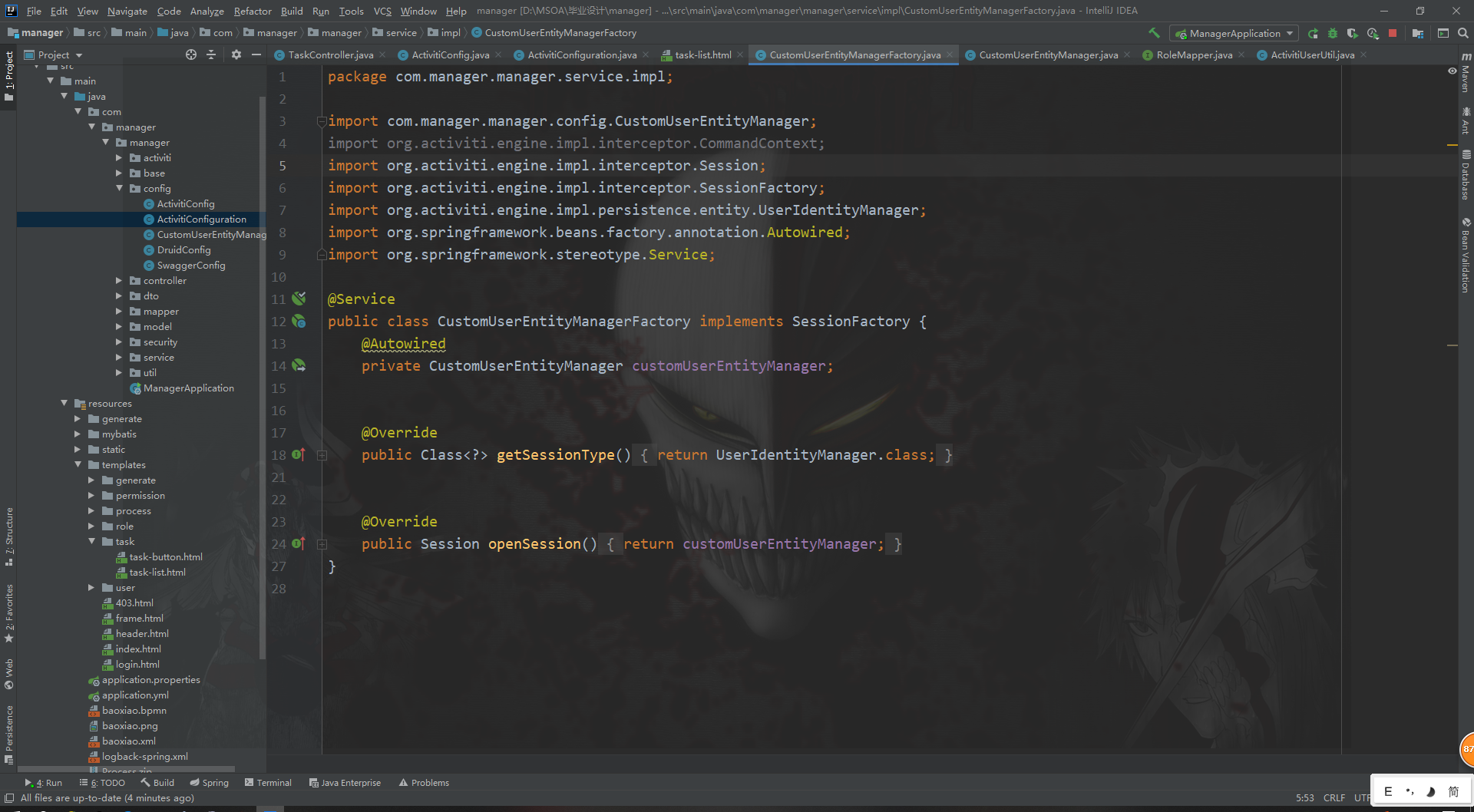Expand the mybatis resources folder
1474x812 pixels.
[x=78, y=434]
